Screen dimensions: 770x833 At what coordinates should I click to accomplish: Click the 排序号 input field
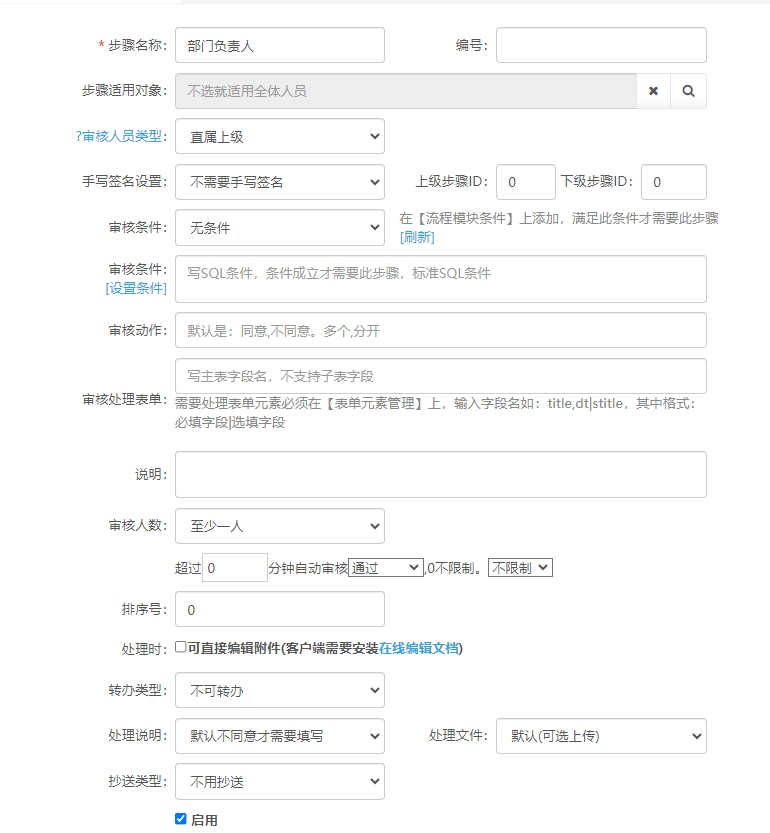tap(280, 609)
